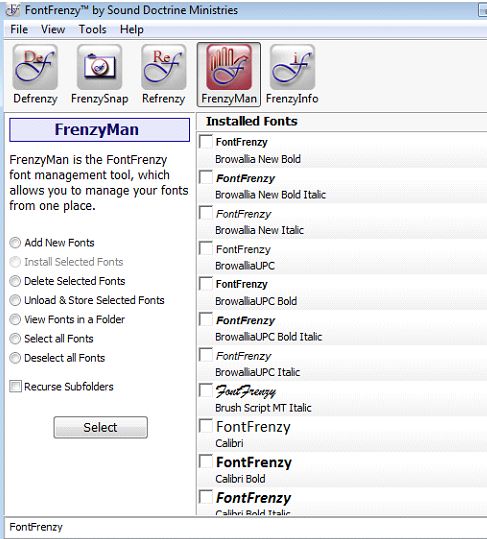The height and width of the screenshot is (539, 487).
Task: Check the Calibri font checkbox
Action: click(x=206, y=426)
